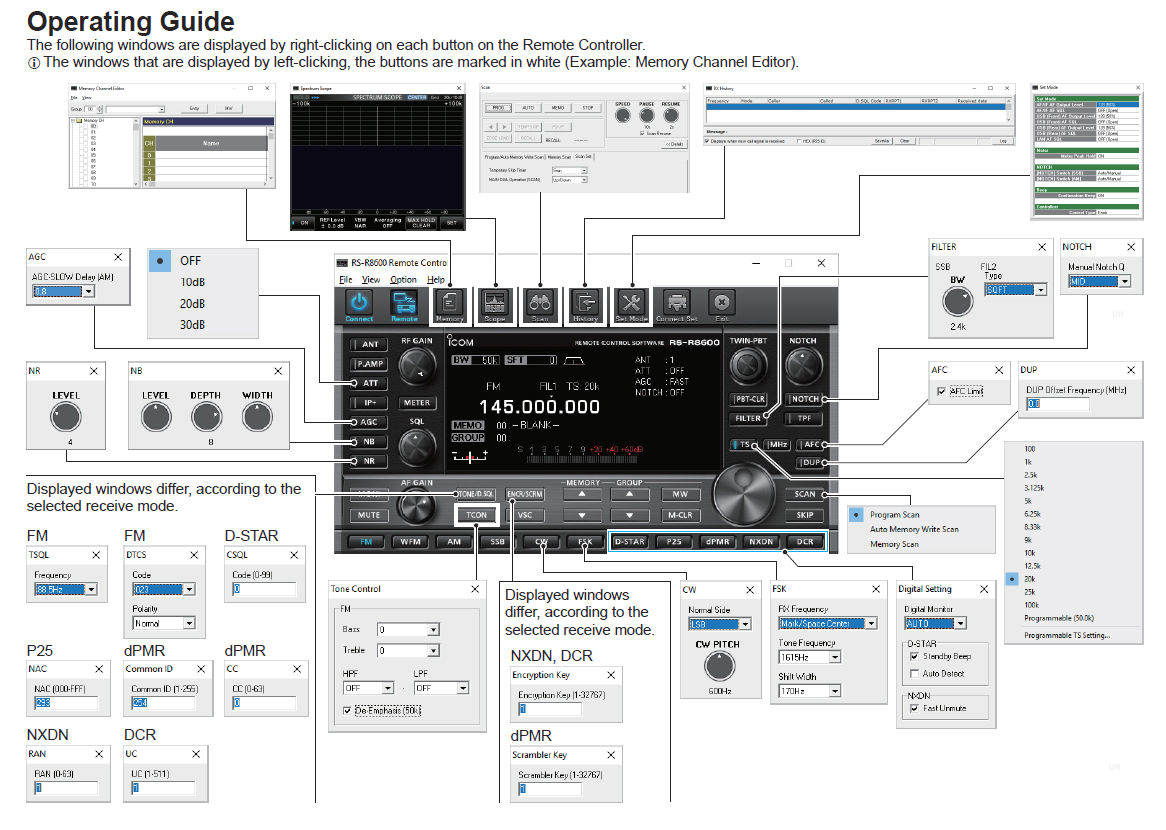Click the CW PITCH knob
Viewport: 1166px width, 830px height.
pos(719,667)
